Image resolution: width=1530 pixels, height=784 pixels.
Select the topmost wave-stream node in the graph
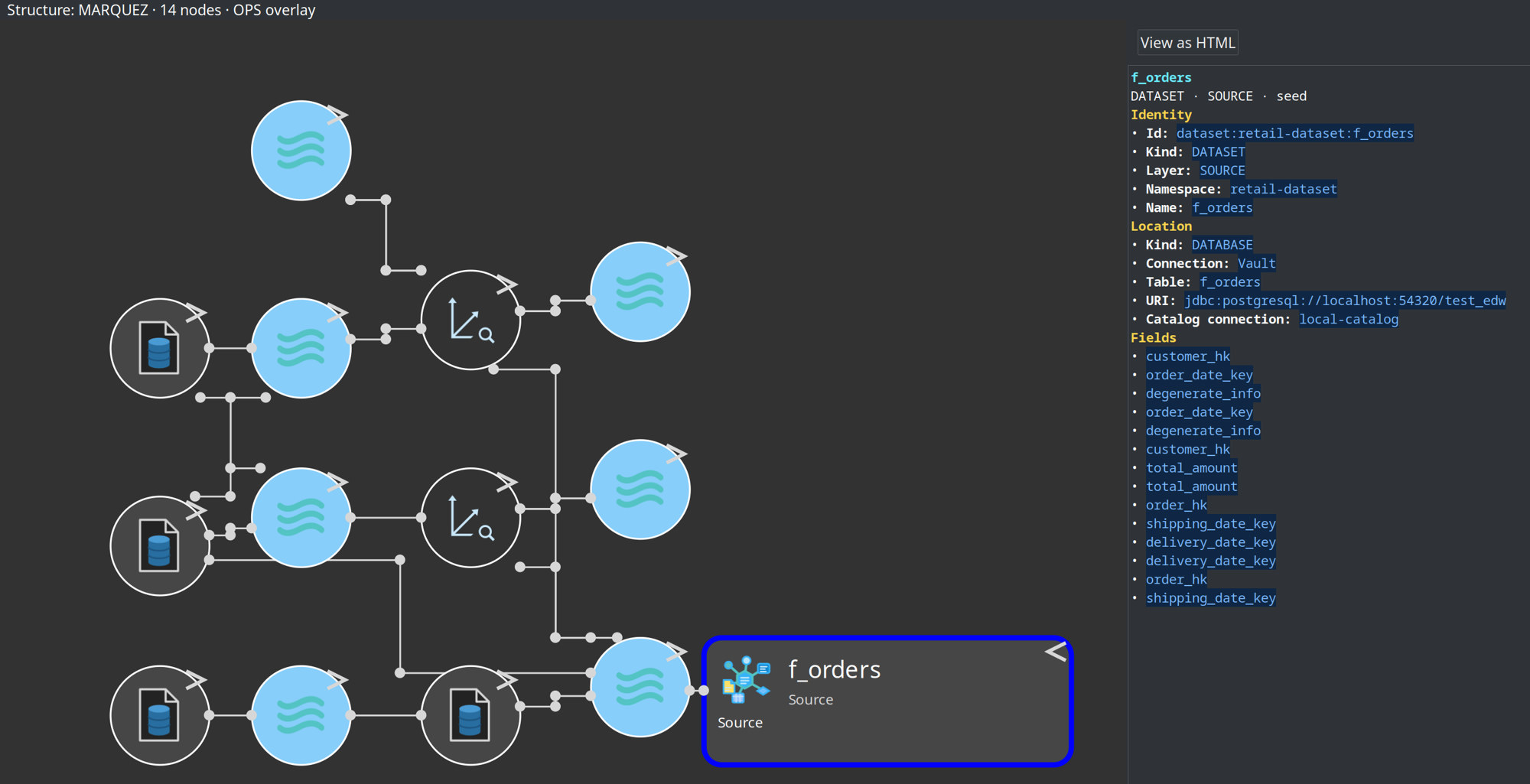pos(301,151)
